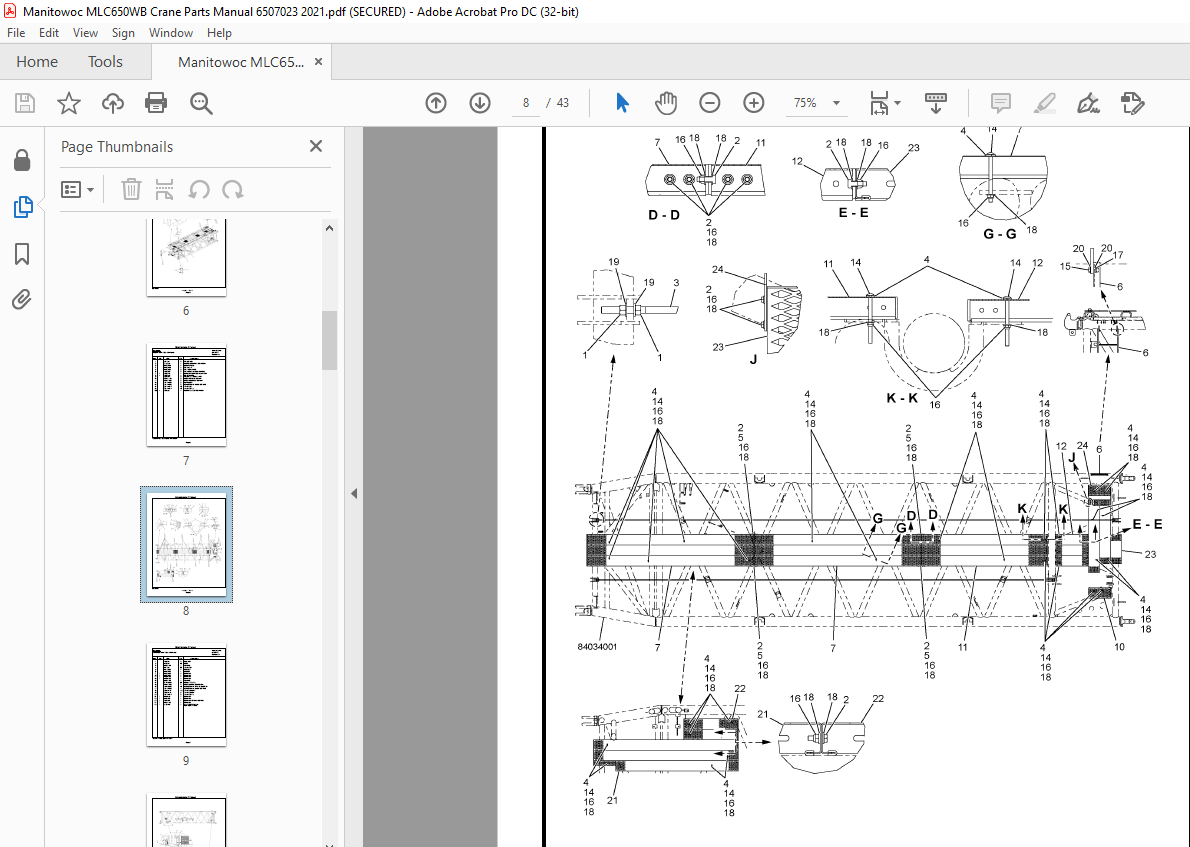Select the page 9 thumbnail

click(x=186, y=694)
